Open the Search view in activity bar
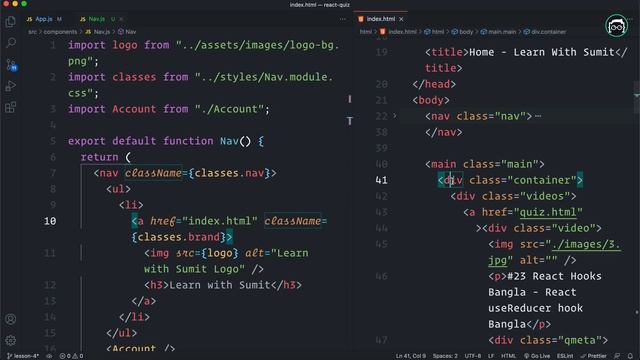This screenshot has height=360, width=640. (x=11, y=42)
